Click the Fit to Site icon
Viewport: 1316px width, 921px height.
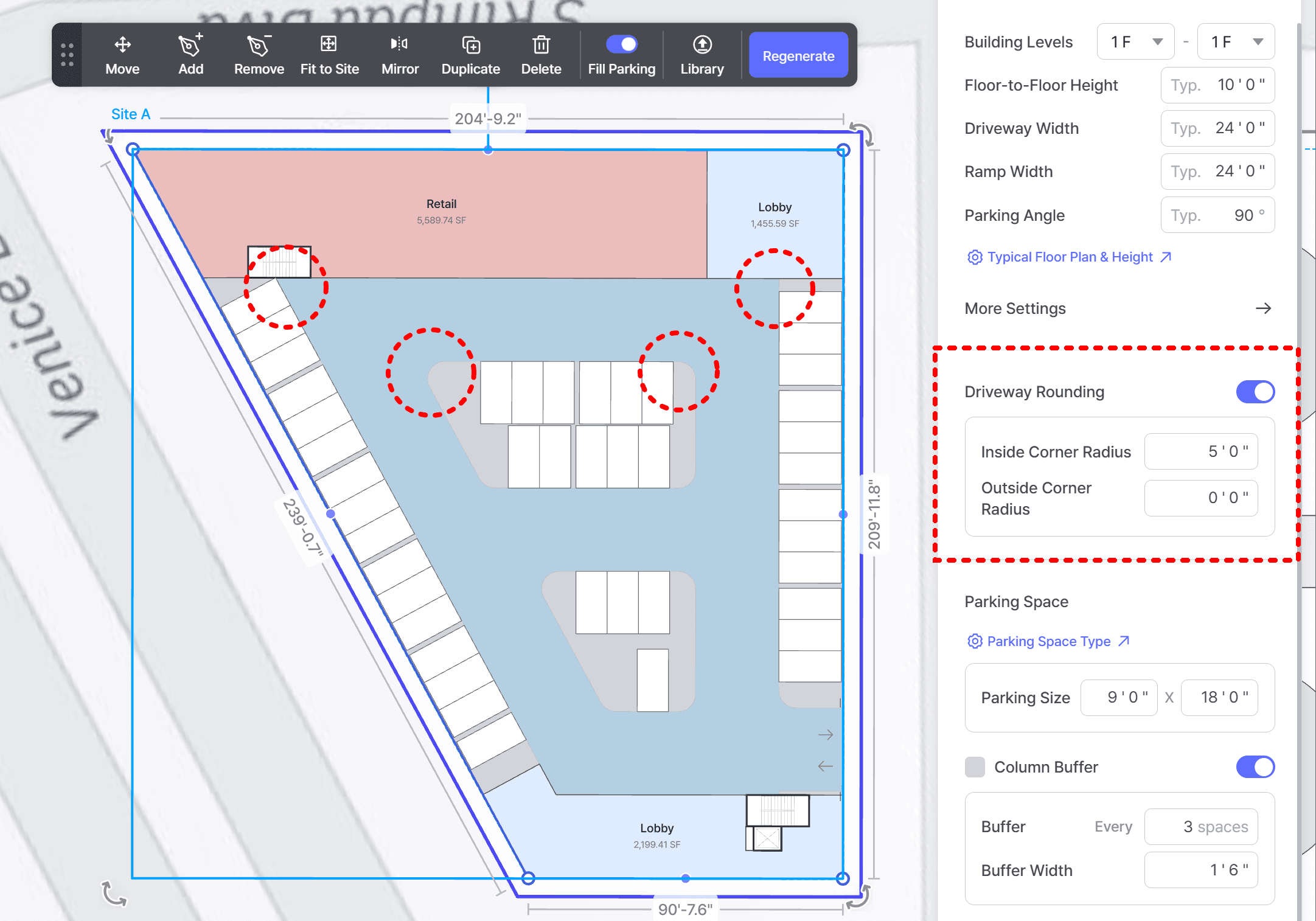click(x=329, y=44)
